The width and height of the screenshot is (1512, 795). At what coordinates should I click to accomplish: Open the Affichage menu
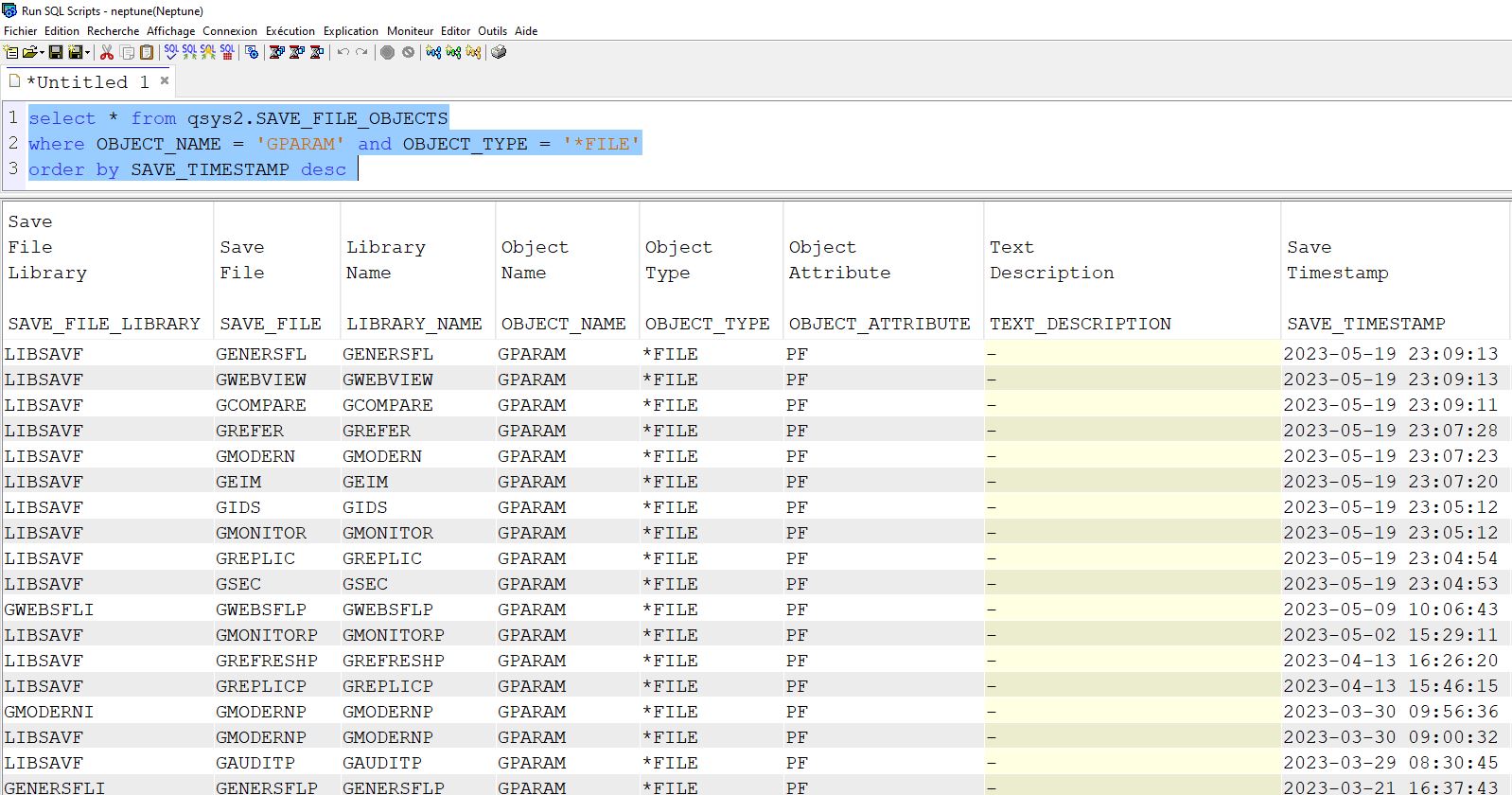point(171,31)
